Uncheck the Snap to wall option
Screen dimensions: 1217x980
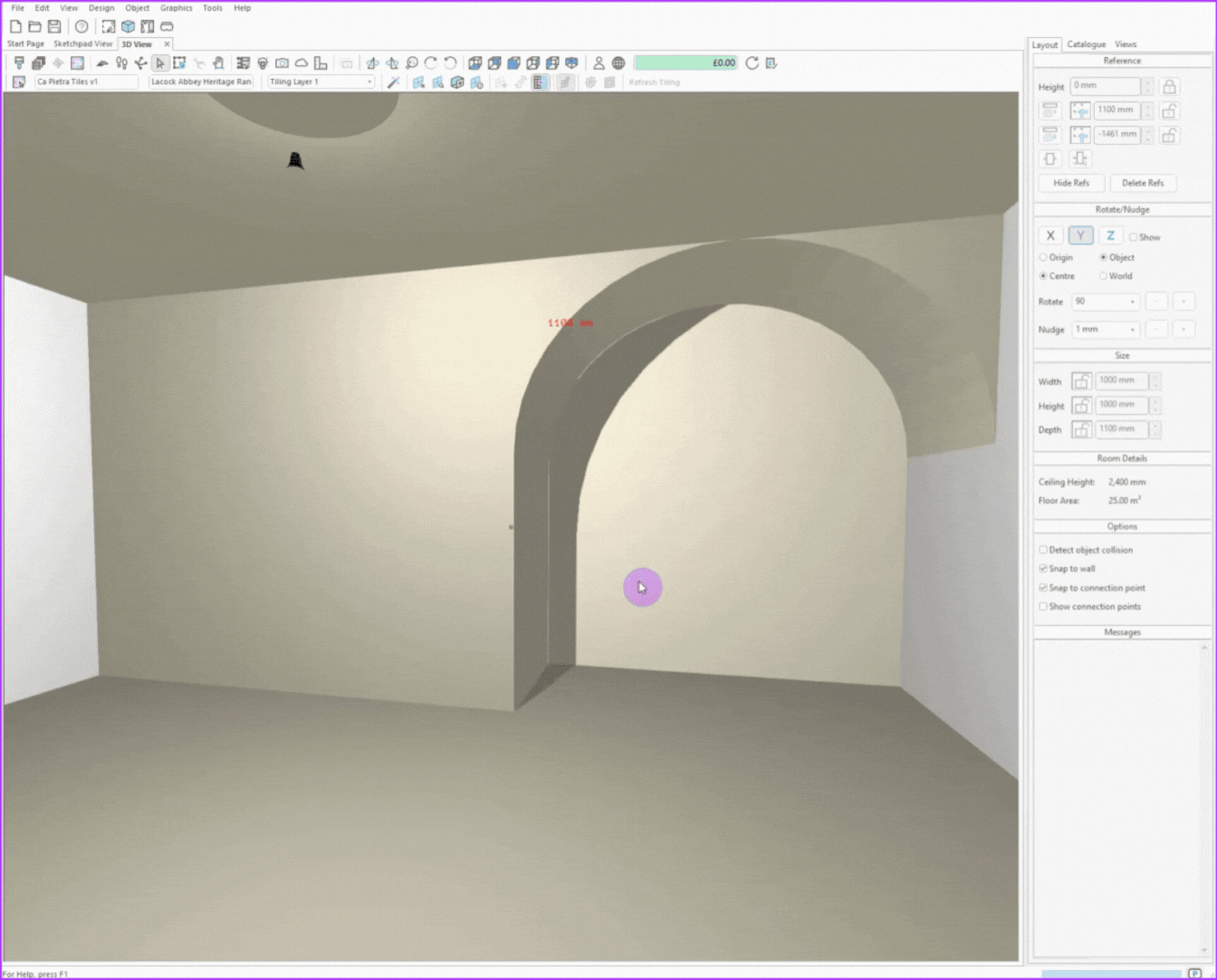pyautogui.click(x=1043, y=569)
